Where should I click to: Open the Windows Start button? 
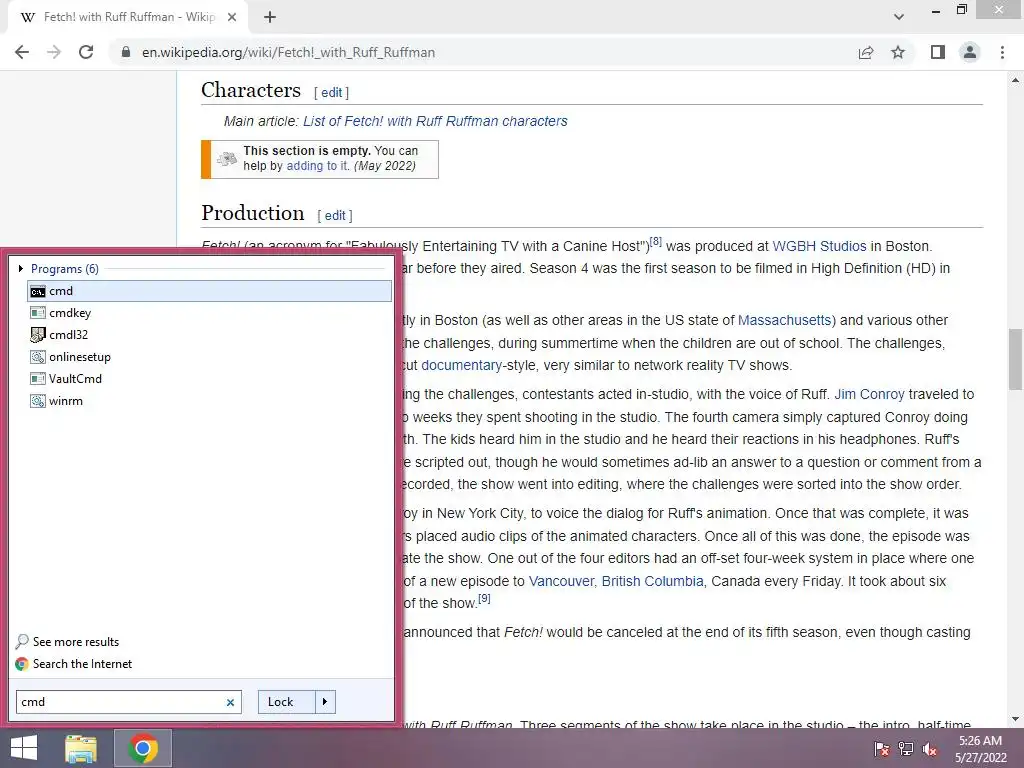24,748
